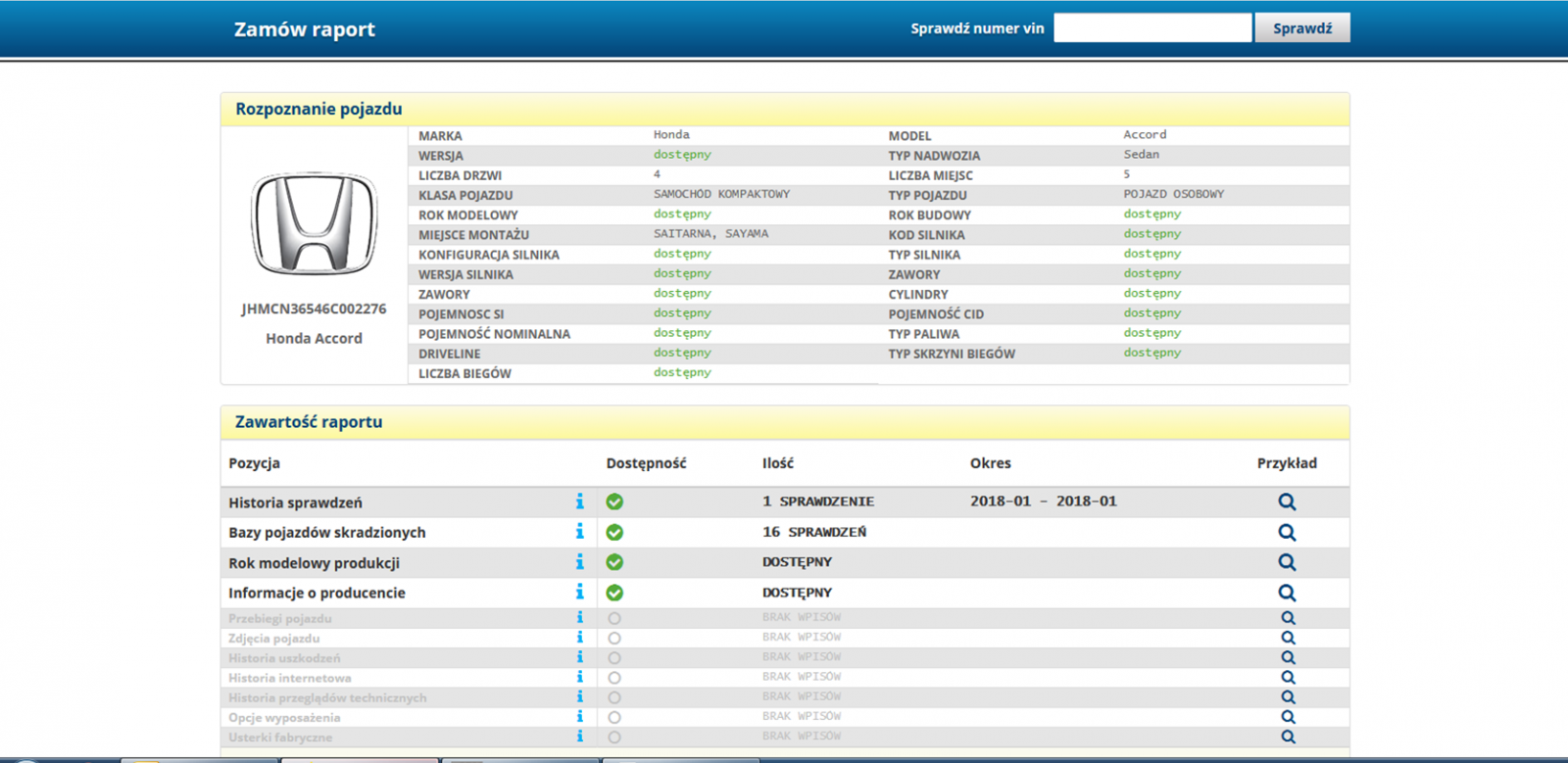Focus the VIN number input field

coord(1152,27)
